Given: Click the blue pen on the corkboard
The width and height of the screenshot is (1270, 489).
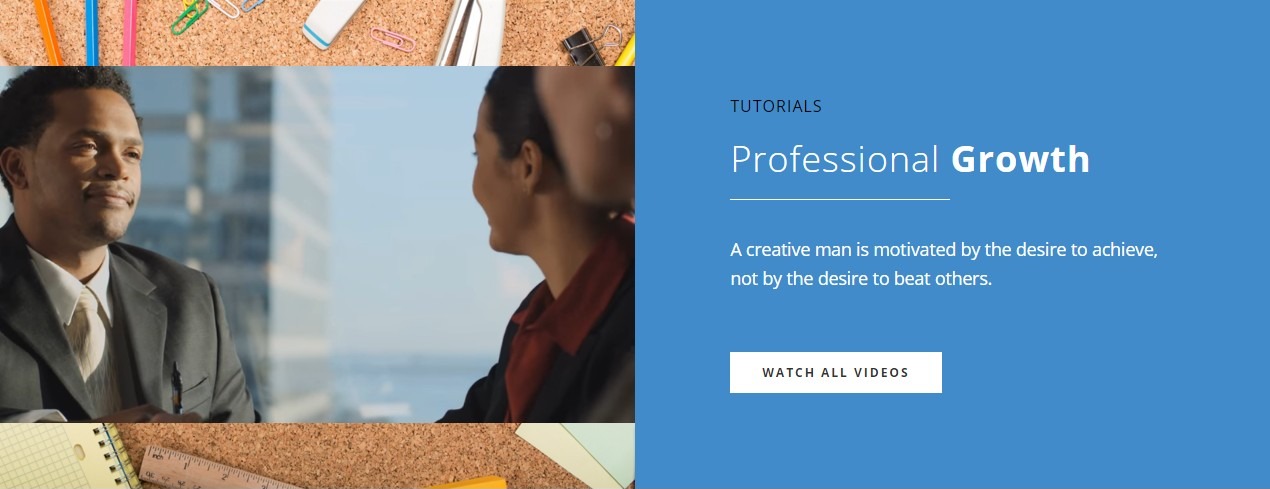Looking at the screenshot, I should click(x=92, y=32).
